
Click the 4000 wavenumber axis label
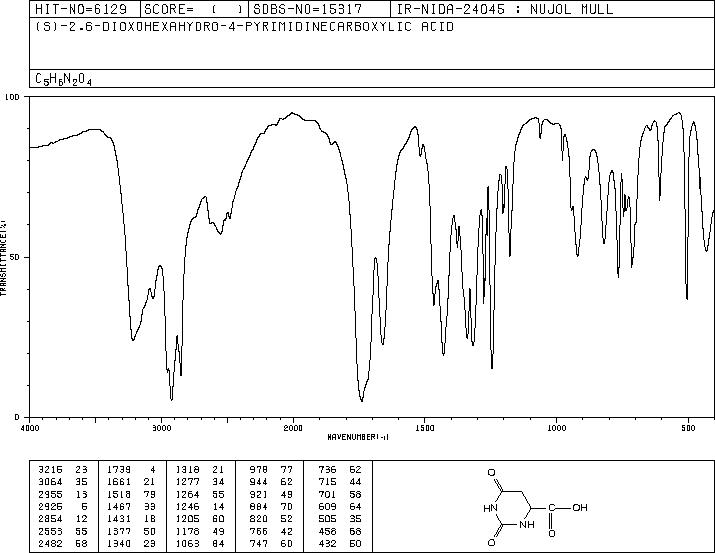pos(30,428)
